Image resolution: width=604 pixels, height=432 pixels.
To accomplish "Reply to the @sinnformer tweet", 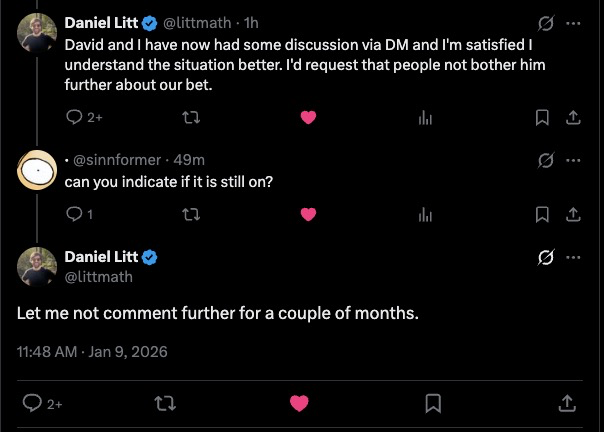I will click(x=74, y=213).
